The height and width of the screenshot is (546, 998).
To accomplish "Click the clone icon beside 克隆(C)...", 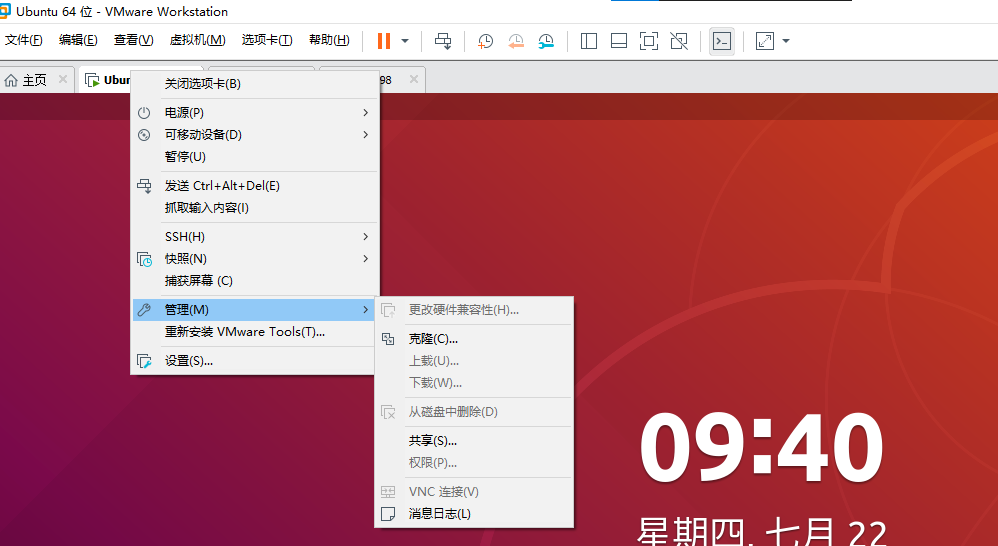I will 388,339.
